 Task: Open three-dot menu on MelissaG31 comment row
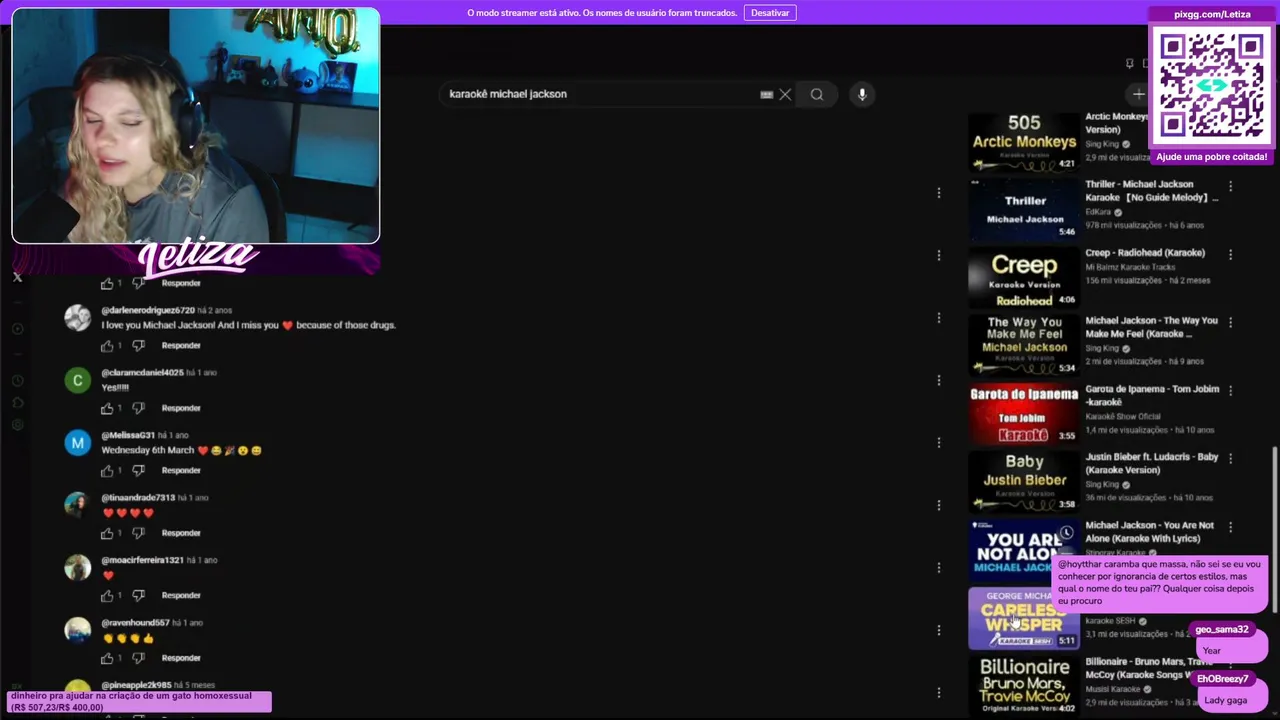[x=938, y=443]
